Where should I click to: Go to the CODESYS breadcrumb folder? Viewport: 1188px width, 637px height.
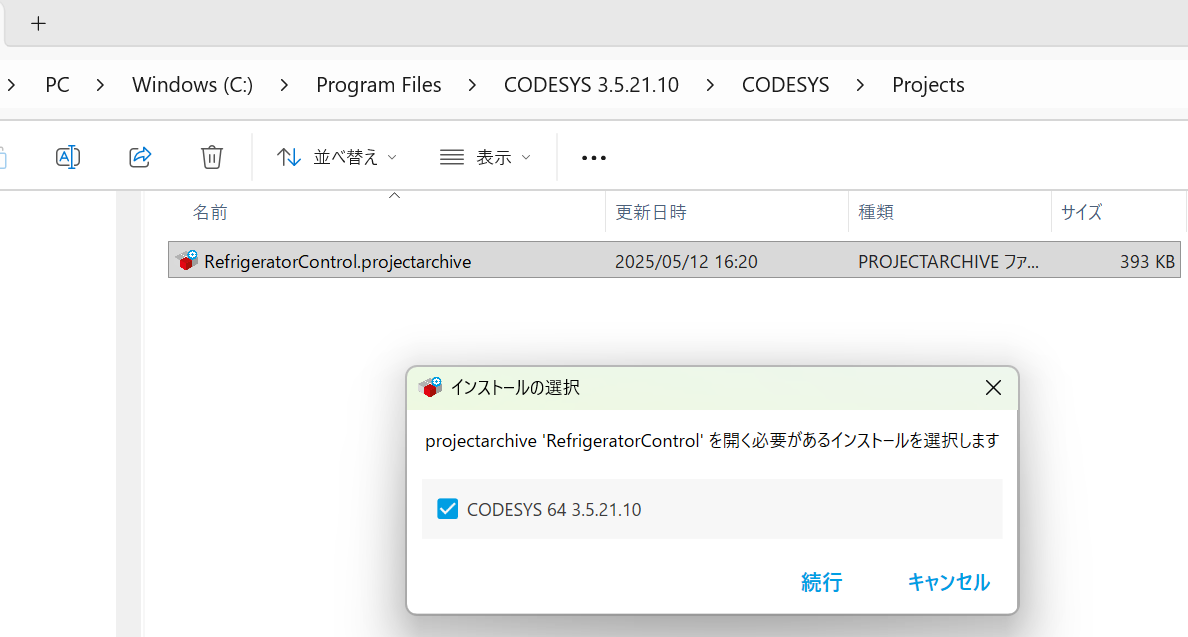coord(786,85)
